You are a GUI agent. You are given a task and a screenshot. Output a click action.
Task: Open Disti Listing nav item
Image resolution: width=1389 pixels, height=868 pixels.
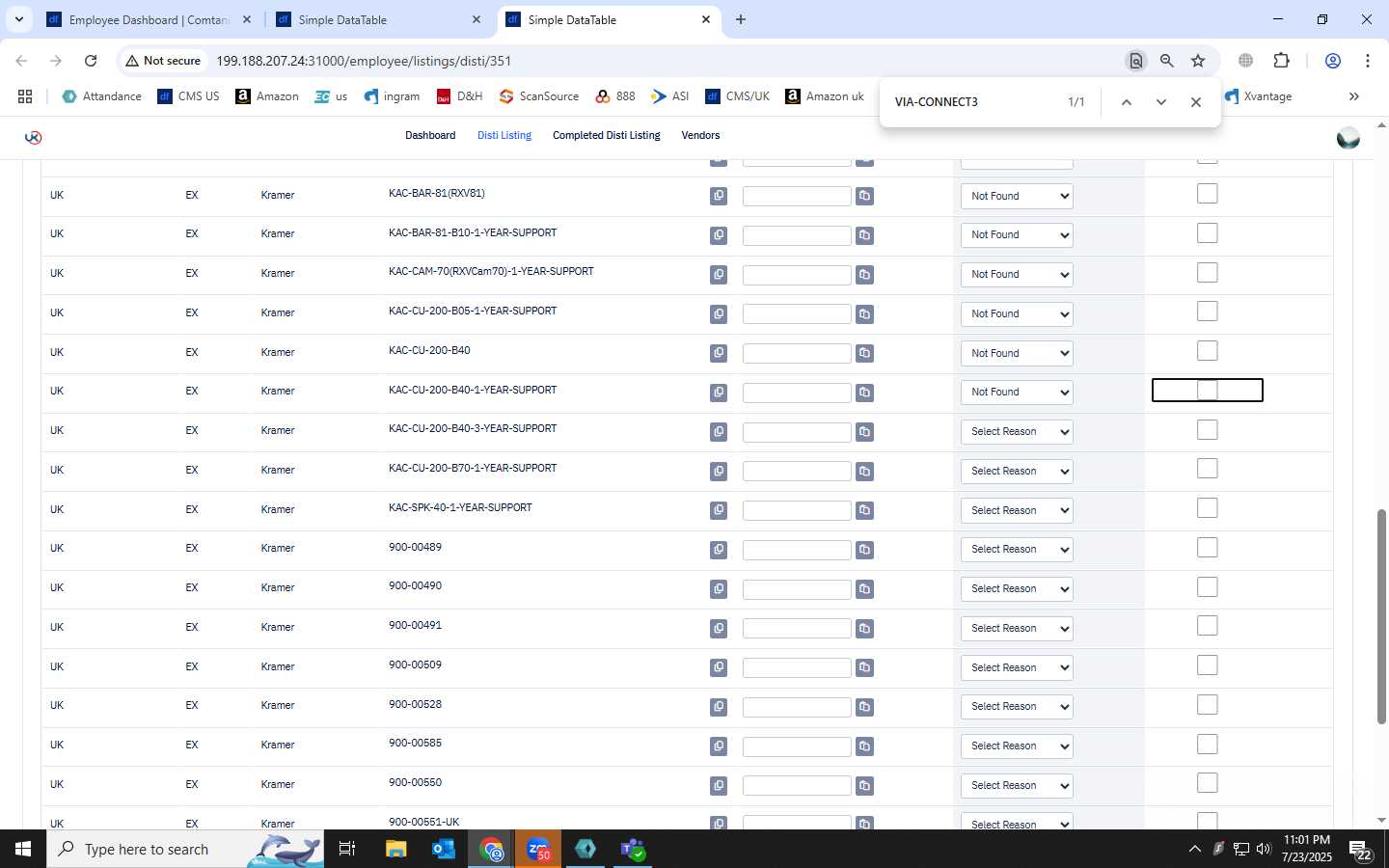pyautogui.click(x=504, y=136)
